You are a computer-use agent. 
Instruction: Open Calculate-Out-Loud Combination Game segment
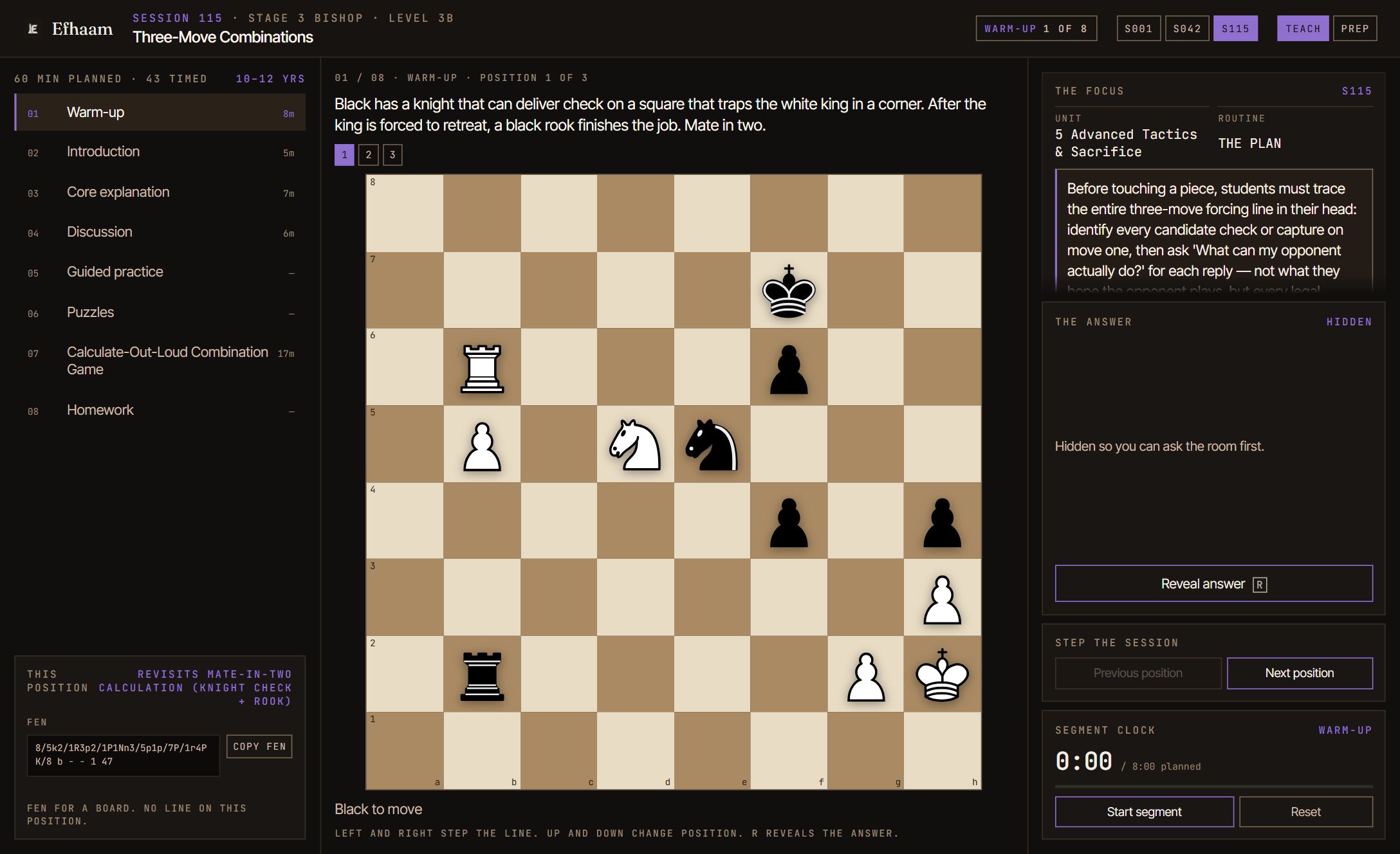[x=160, y=361]
